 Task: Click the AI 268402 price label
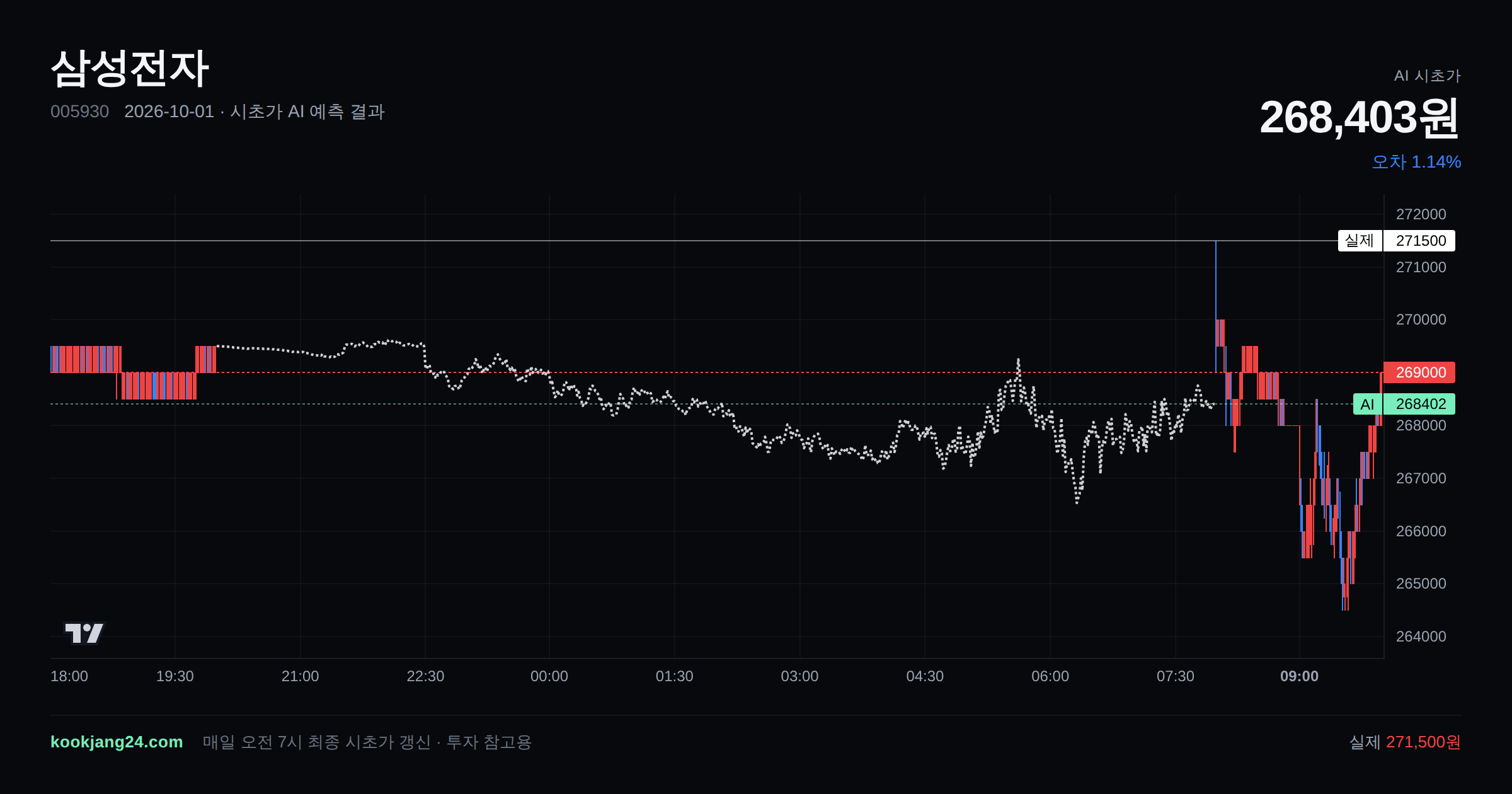(1404, 404)
